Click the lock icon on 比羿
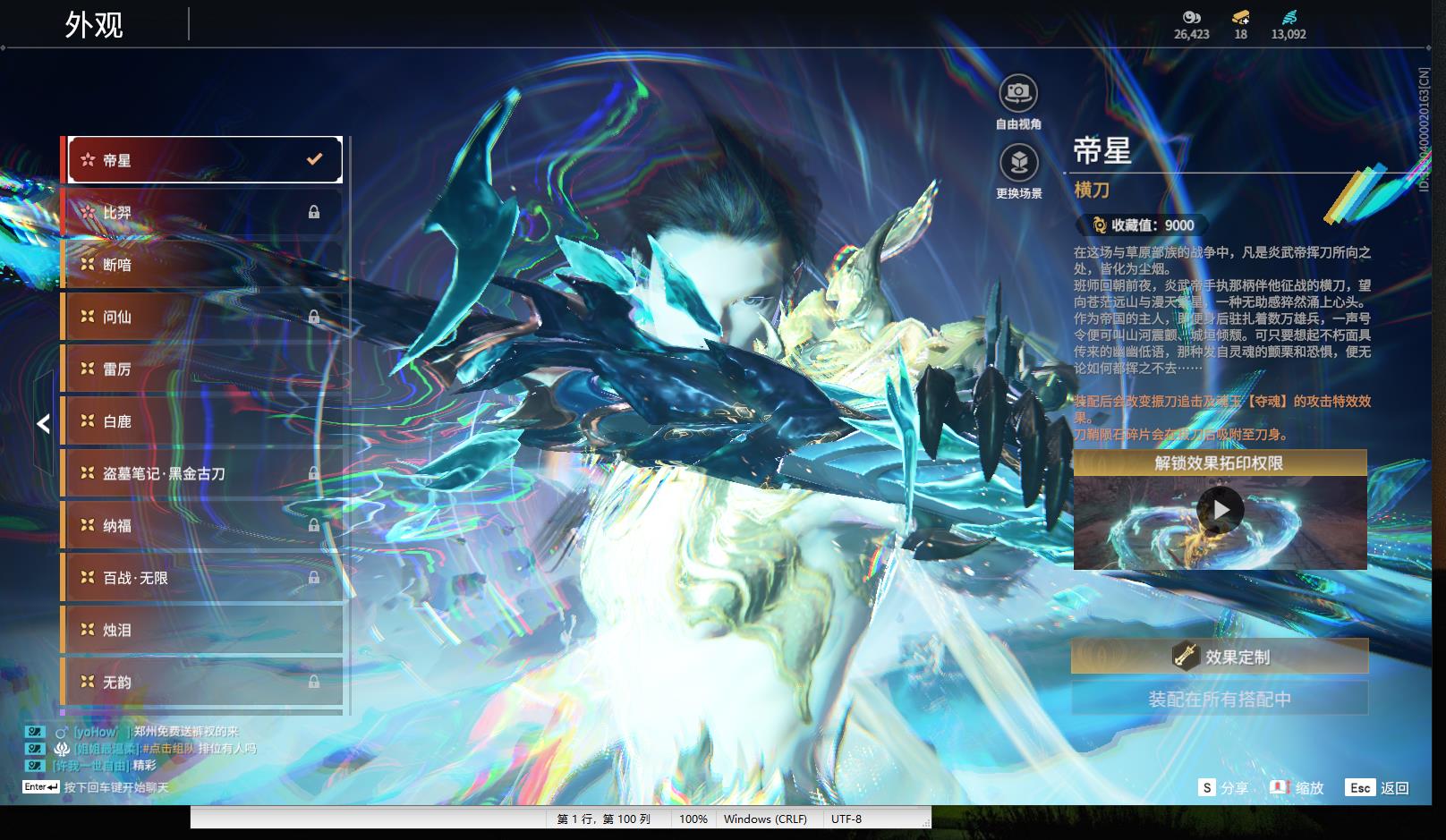Viewport: 1446px width, 840px height. pos(314,212)
